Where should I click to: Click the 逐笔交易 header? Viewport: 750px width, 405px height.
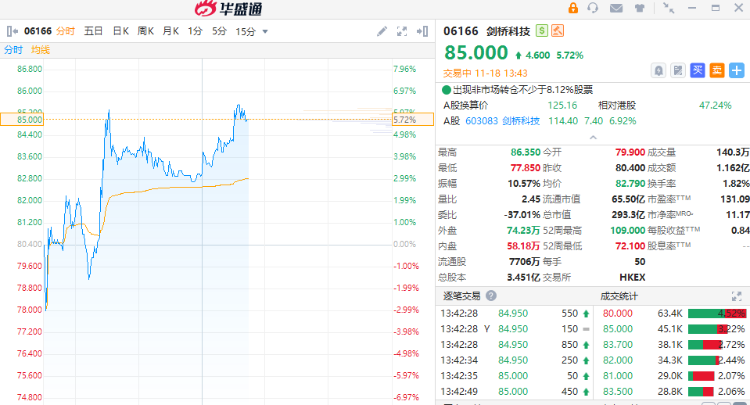pyautogui.click(x=462, y=296)
